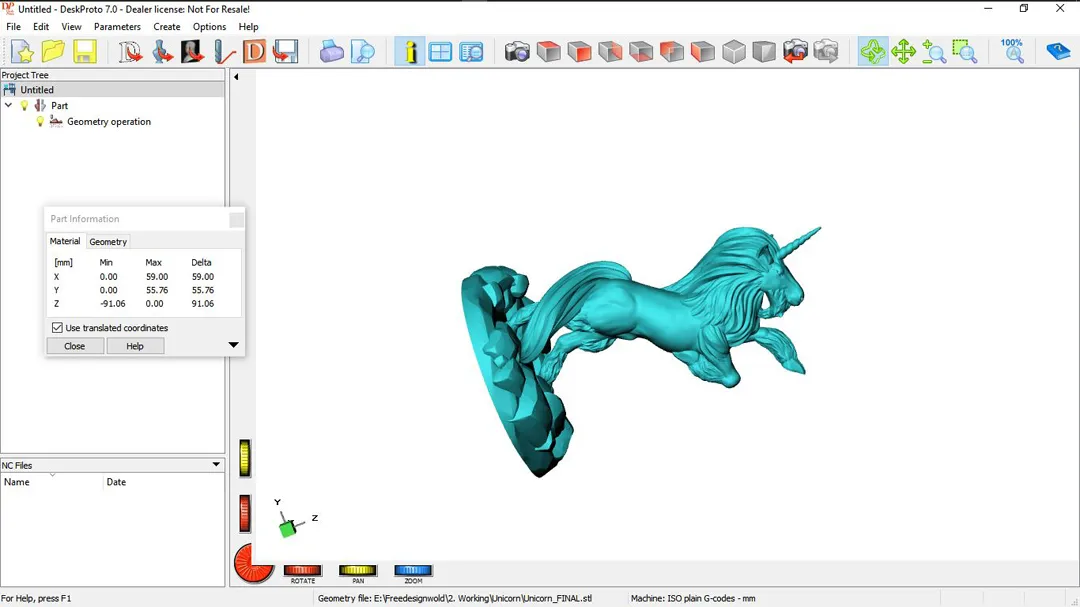Click the Load Geometry 3D letter icon
Image resolution: width=1080 pixels, height=607 pixels.
tap(129, 52)
